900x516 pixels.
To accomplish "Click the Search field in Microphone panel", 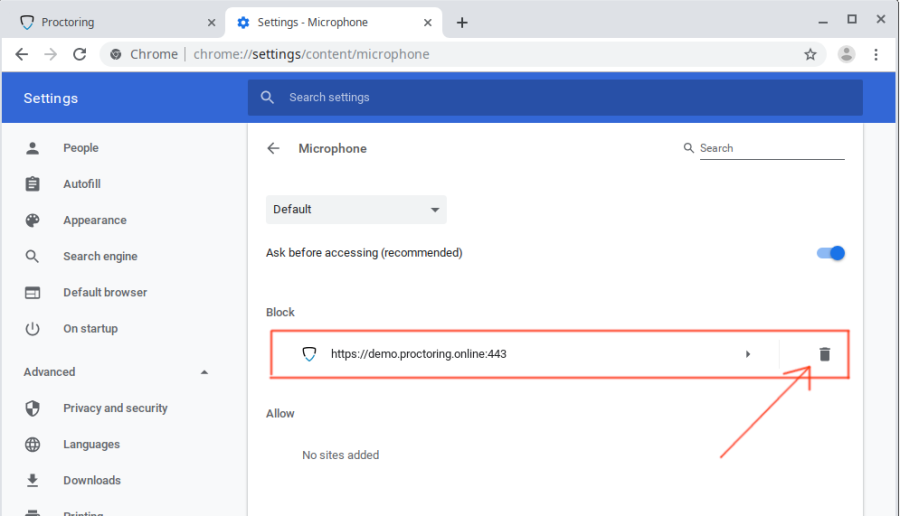I will 772,148.
